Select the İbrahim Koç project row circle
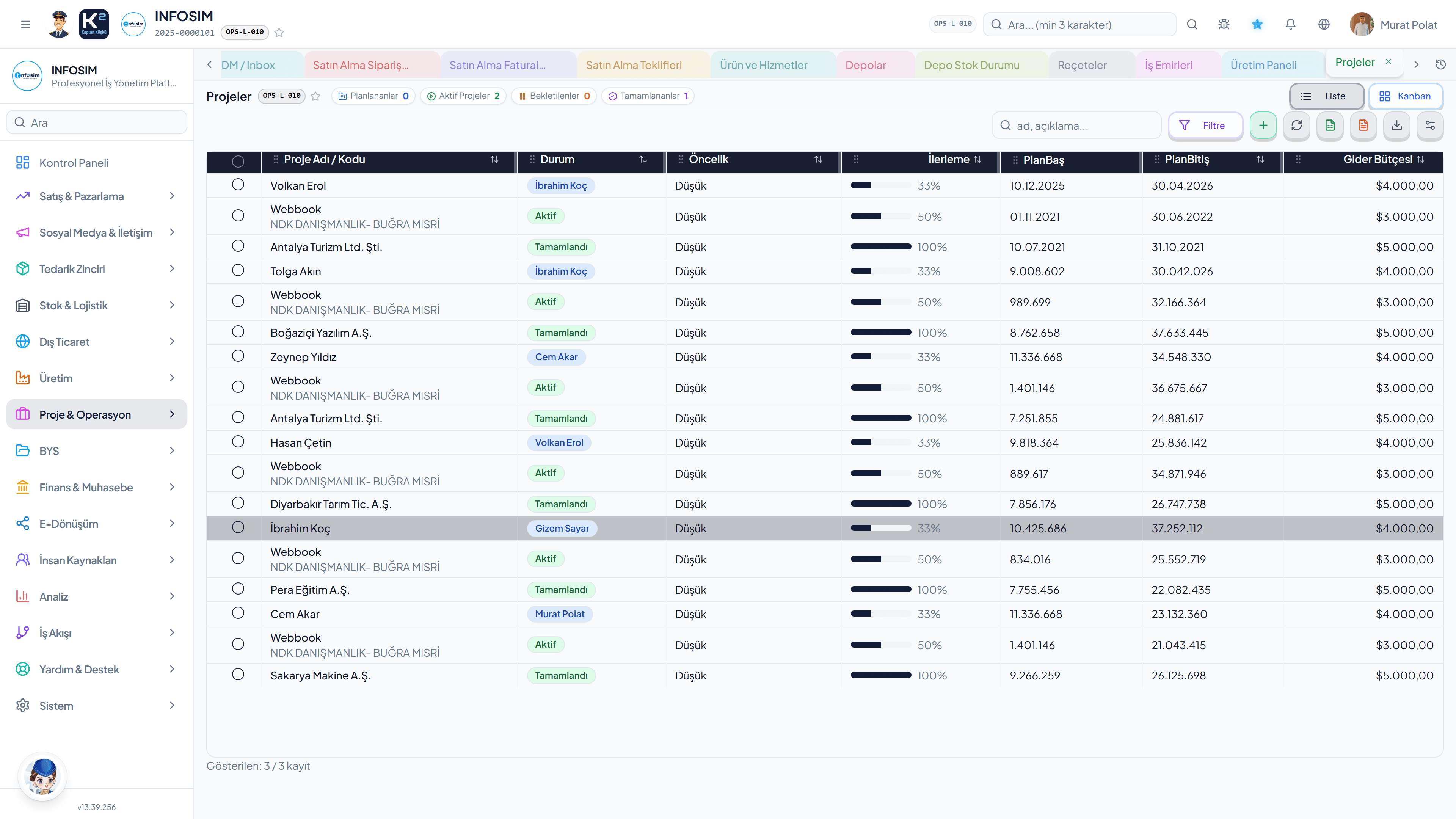This screenshot has height=819, width=1456. [238, 527]
